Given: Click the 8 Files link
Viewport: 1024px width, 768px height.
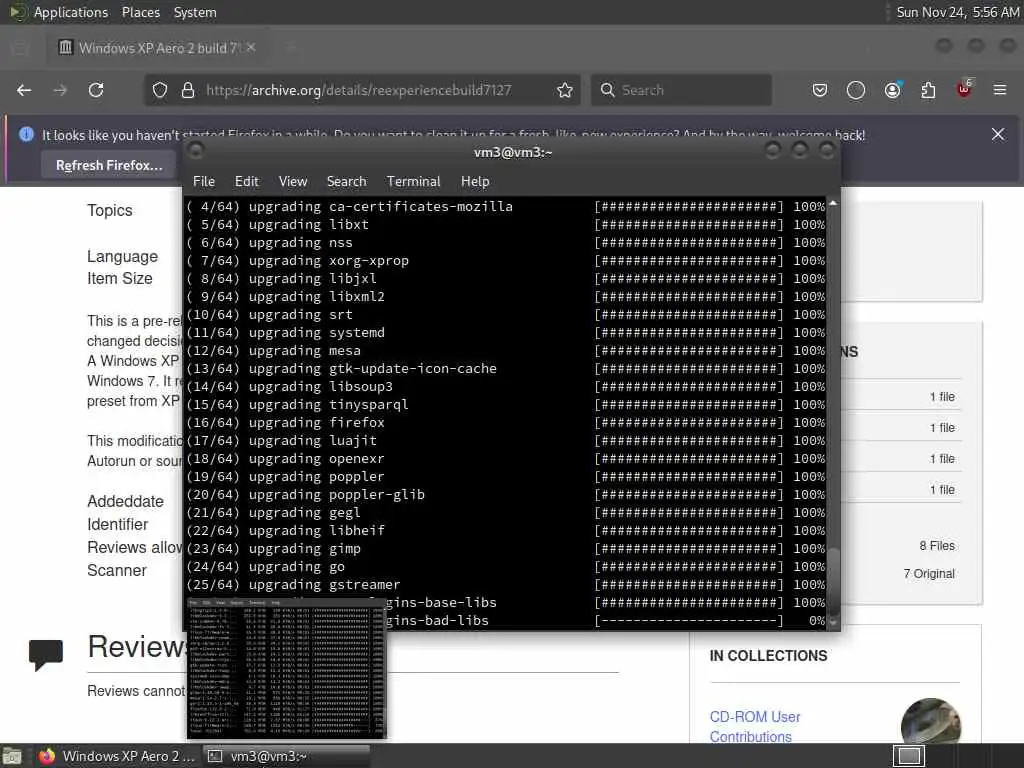Looking at the screenshot, I should click(x=936, y=545).
